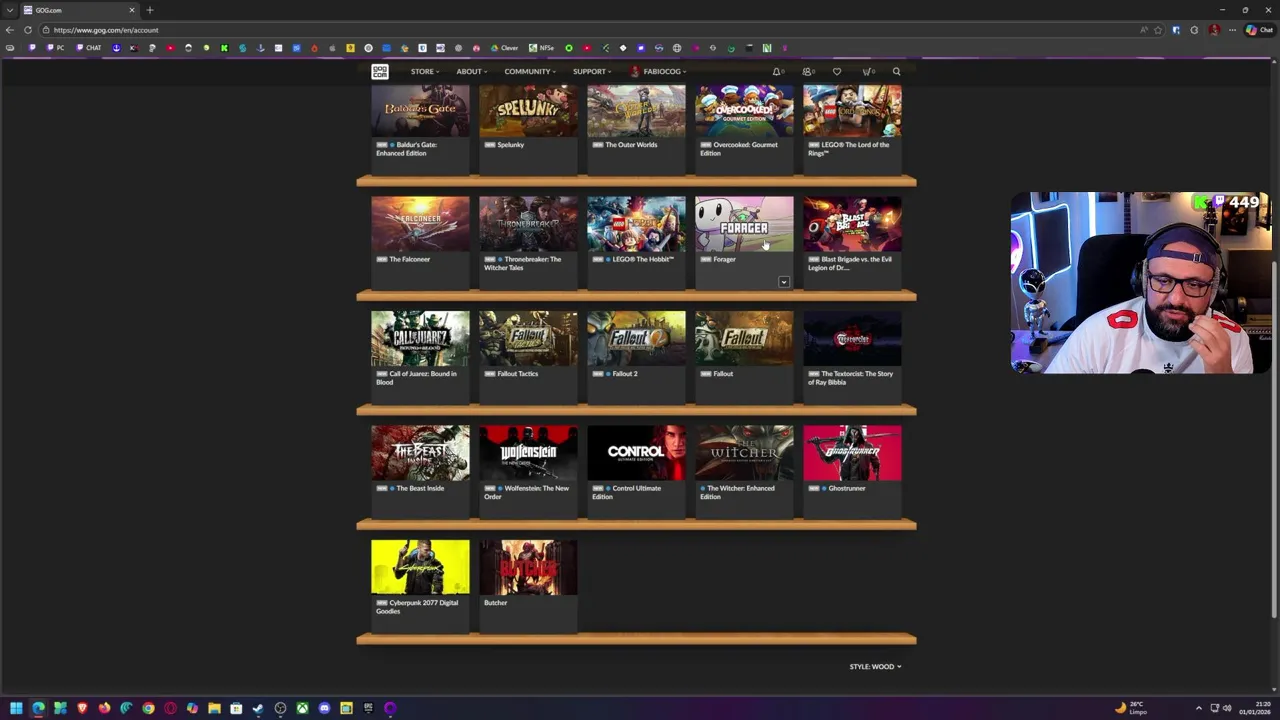The height and width of the screenshot is (720, 1280).
Task: Switch to the GOG.com browser tab
Action: [x=80, y=10]
